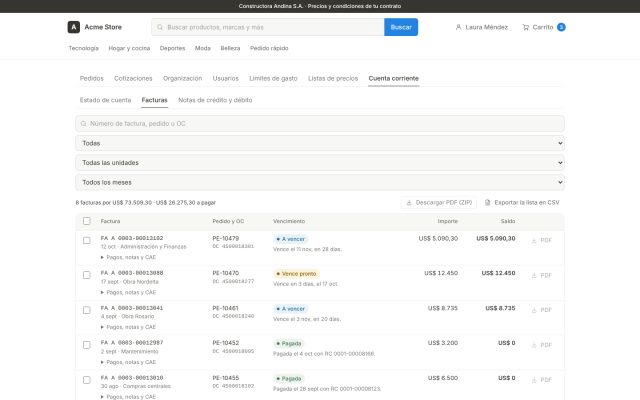Open the Todas status filter dropdown
Screen dimensions: 640x400
pos(320,143)
